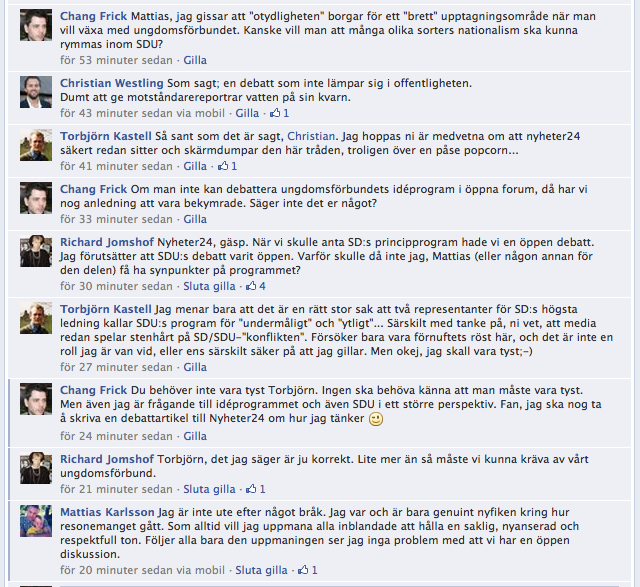The image size is (640, 587).
Task: Click thumbs-up count on Richard Jomshof's 30-minute comment
Action: [262, 286]
